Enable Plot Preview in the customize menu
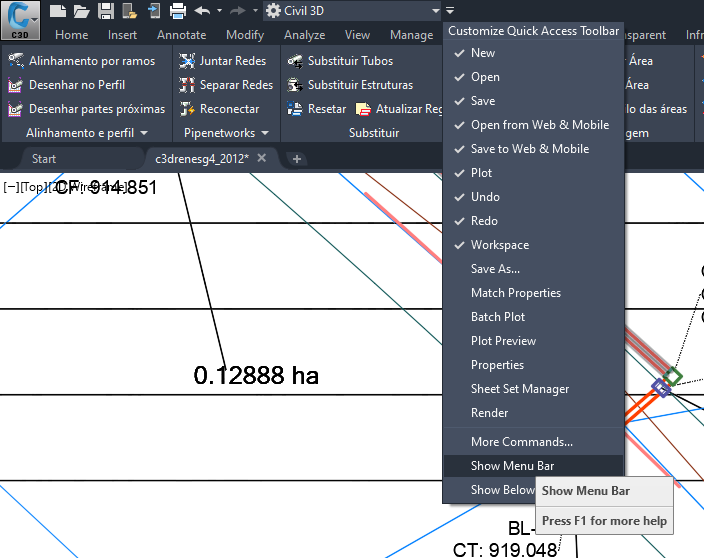704x558 pixels. (533, 341)
